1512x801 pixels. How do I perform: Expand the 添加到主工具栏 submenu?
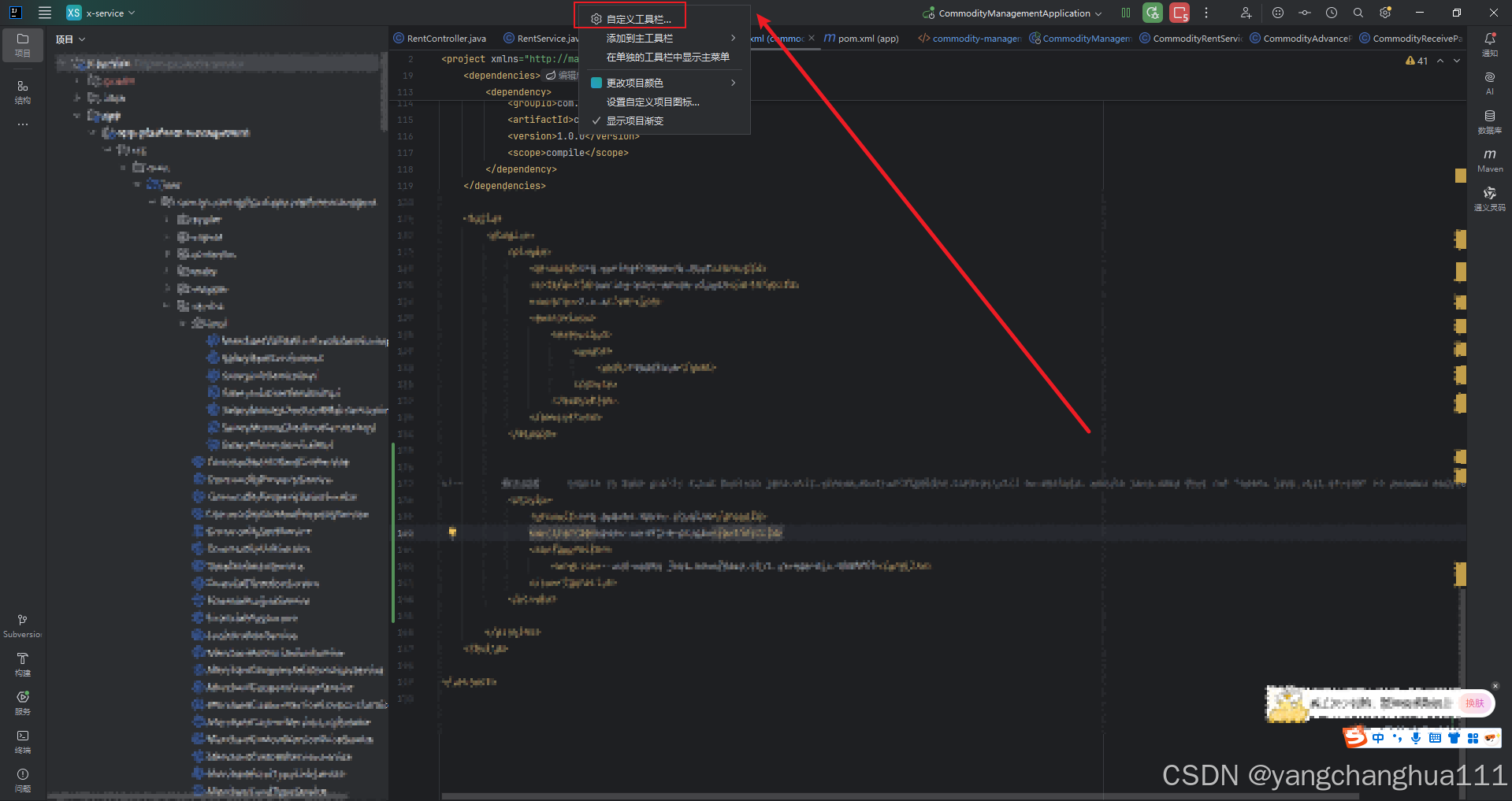(664, 38)
